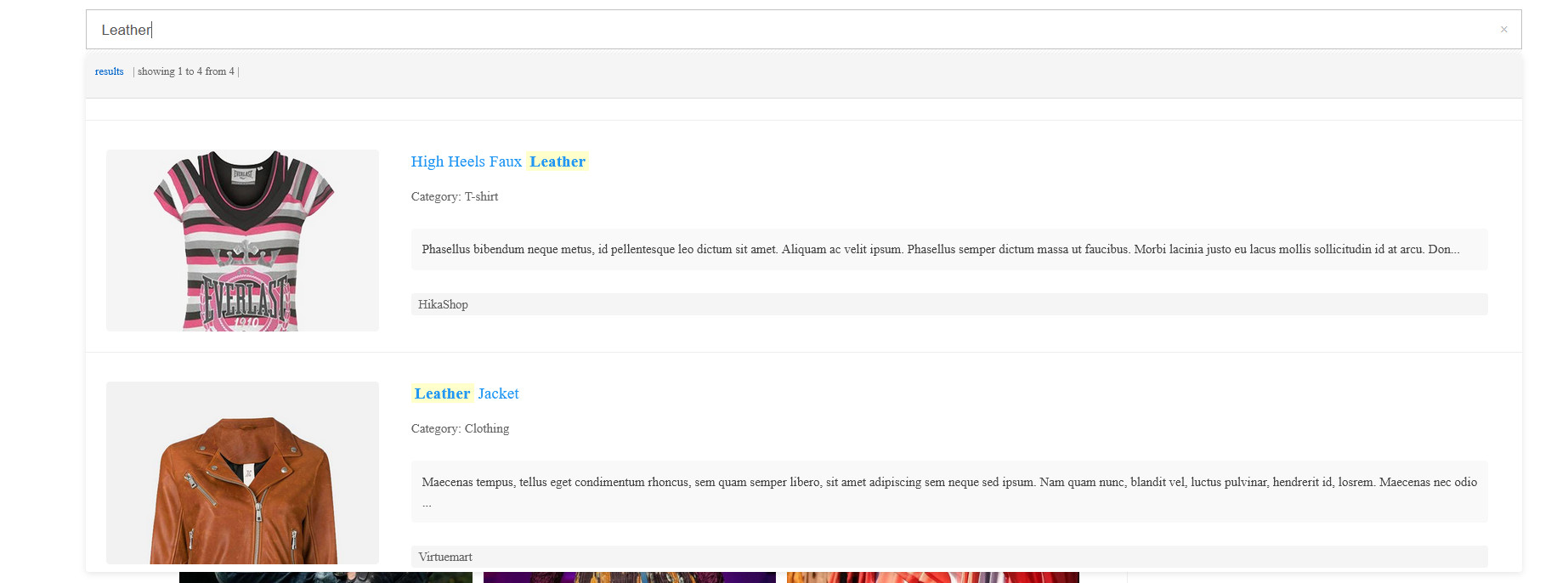Viewport: 1568px width, 583px height.
Task: Open the Leather Jacket product link
Action: [466, 393]
